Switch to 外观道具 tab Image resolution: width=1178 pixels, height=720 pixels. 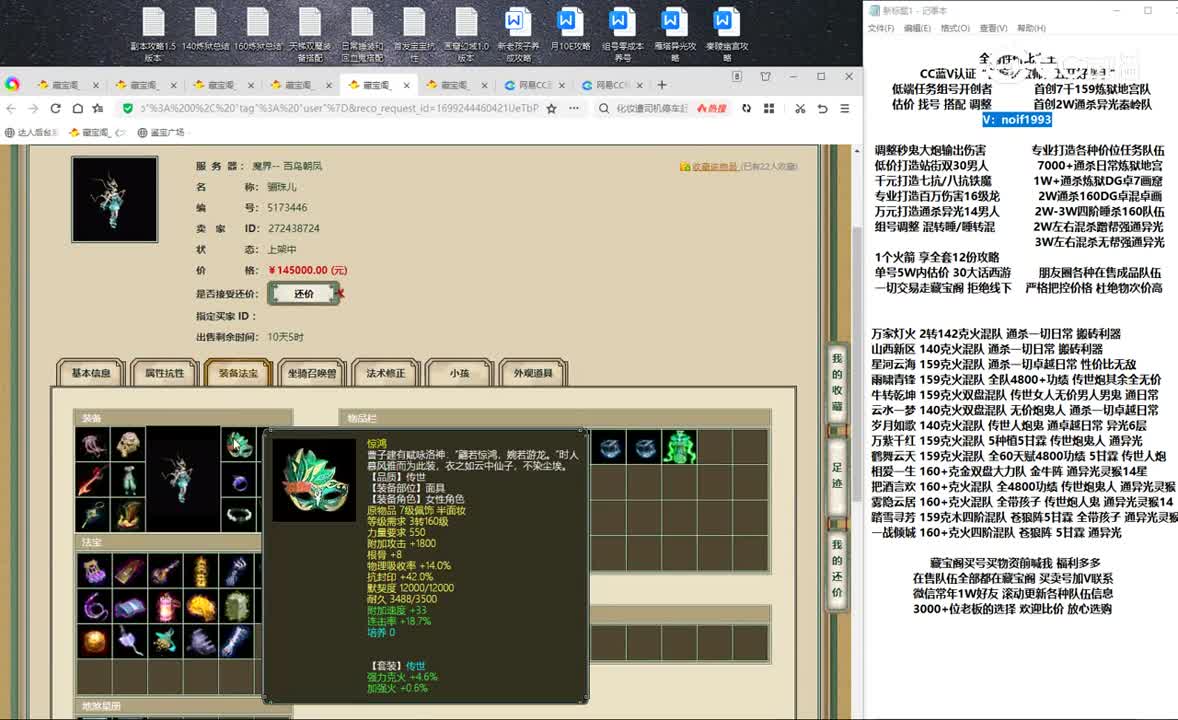[533, 373]
